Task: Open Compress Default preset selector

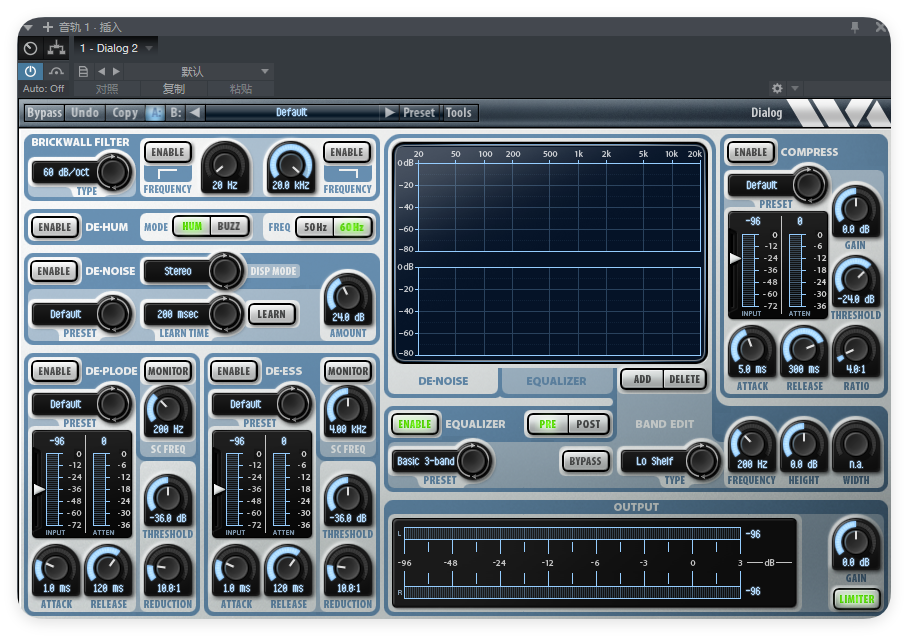Action: 778,185
